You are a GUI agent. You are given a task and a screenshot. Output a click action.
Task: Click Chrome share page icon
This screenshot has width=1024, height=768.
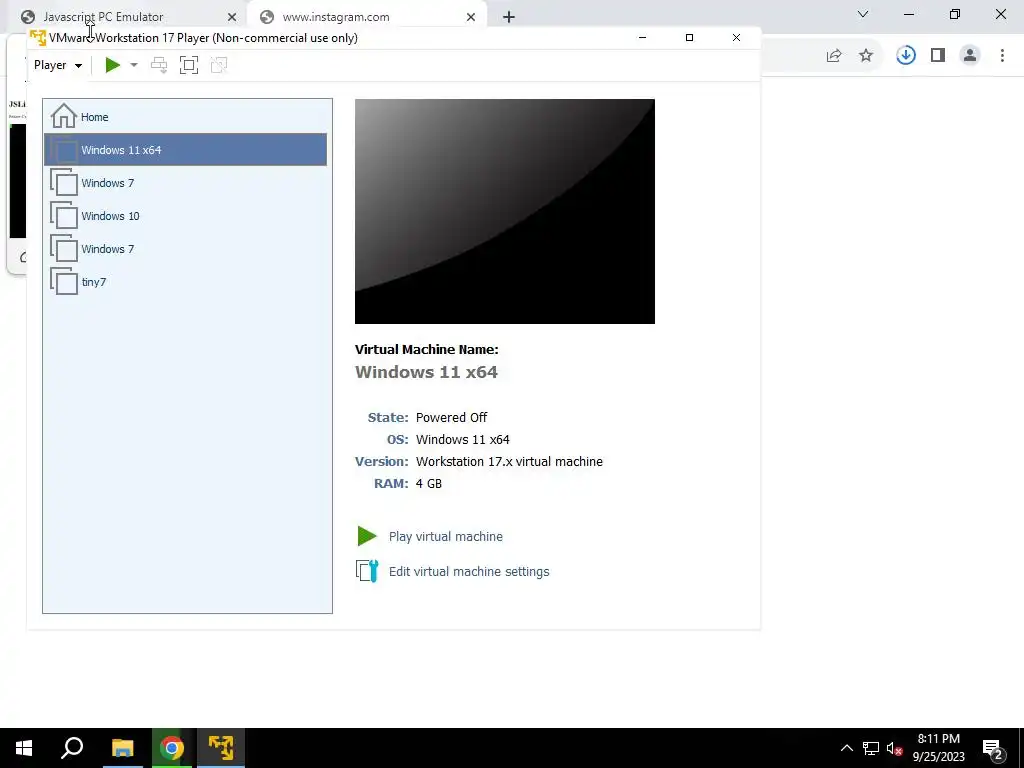coord(834,56)
